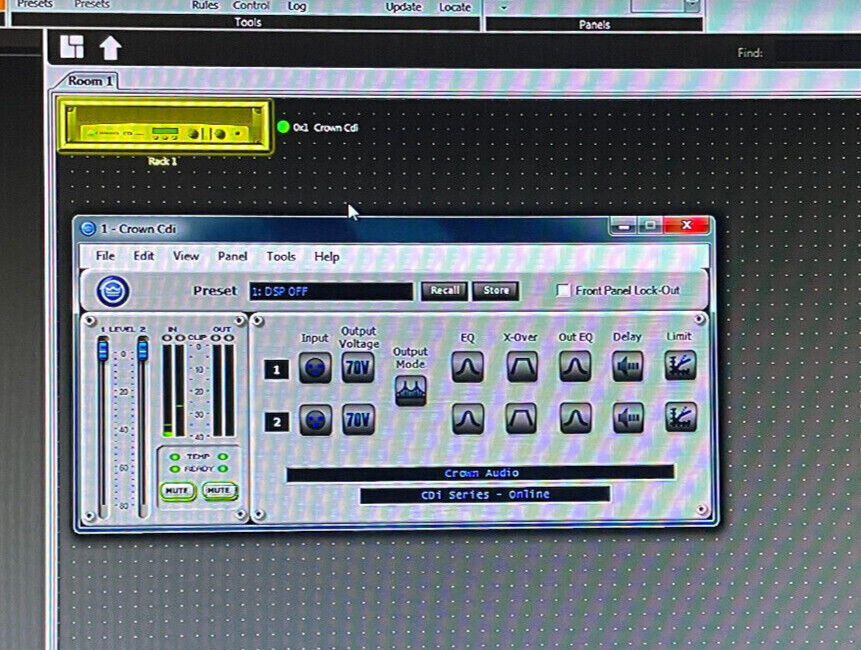Minimize the Crown Cdi window

[x=624, y=226]
